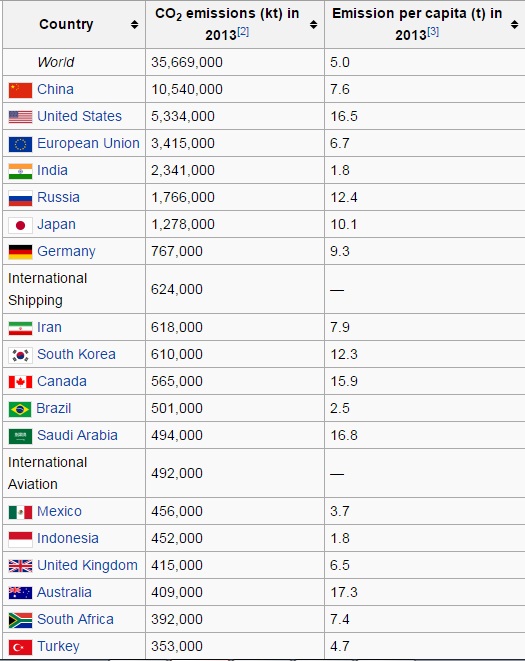Screen dimensions: 525x661
Task: Select Germany's emissions value 767,000
Action: coord(177,251)
